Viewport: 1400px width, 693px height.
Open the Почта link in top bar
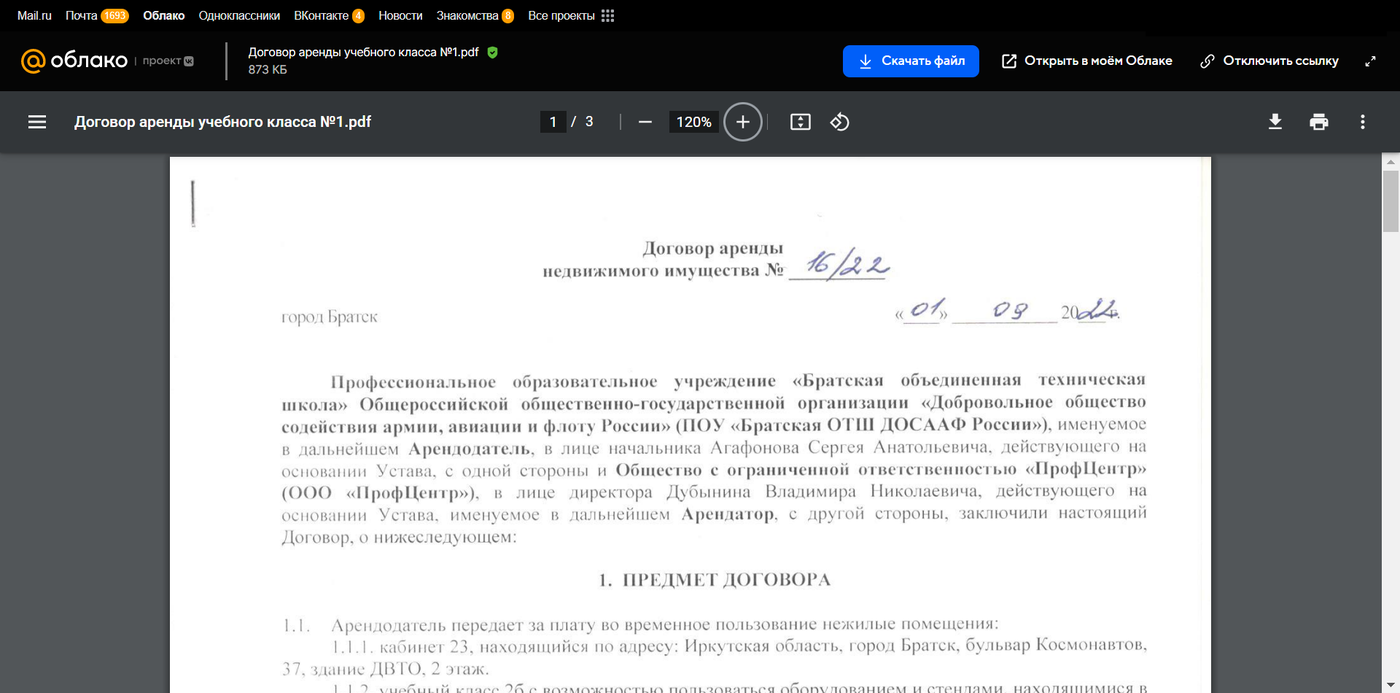(x=81, y=16)
